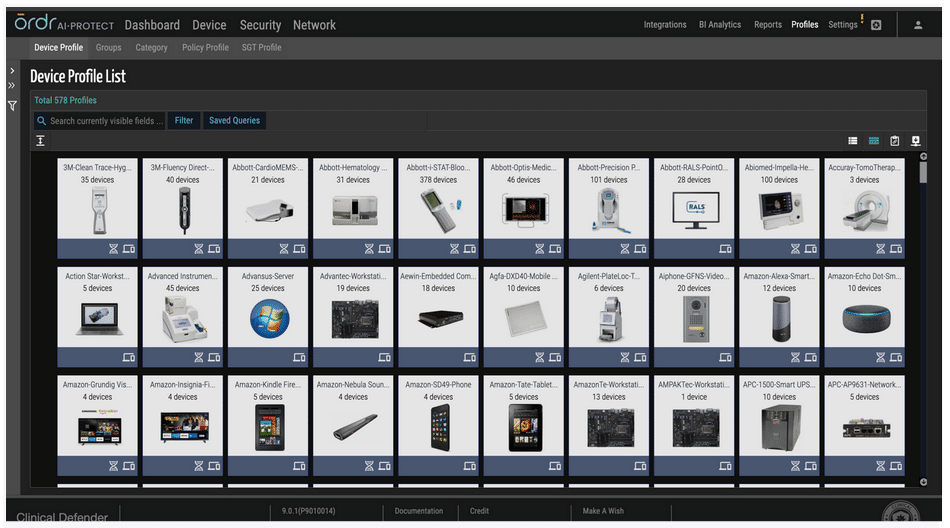The width and height of the screenshot is (950, 528).
Task: Open the Advansus-Server profile thumbnail
Action: [x=268, y=318]
